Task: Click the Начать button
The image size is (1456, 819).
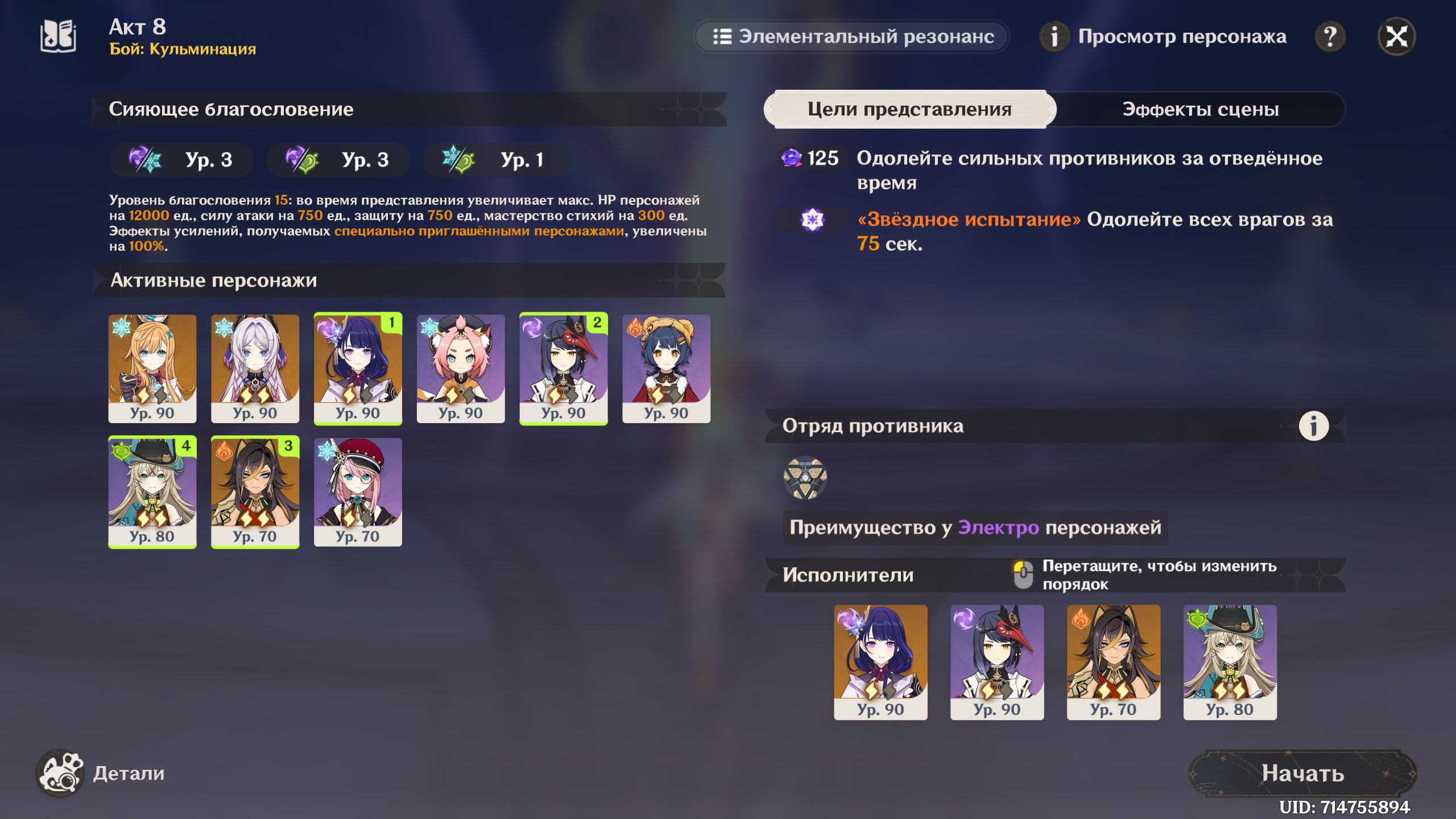Action: tap(1302, 773)
